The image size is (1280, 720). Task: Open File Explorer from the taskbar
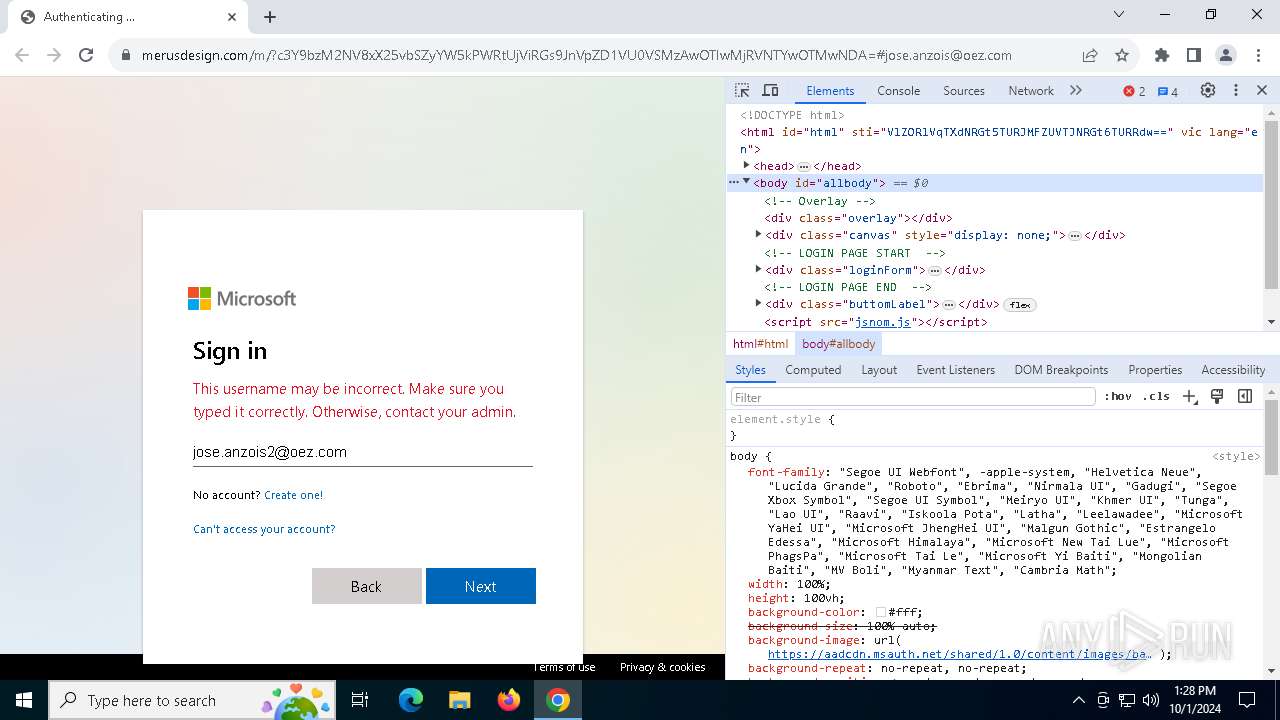pyautogui.click(x=459, y=700)
